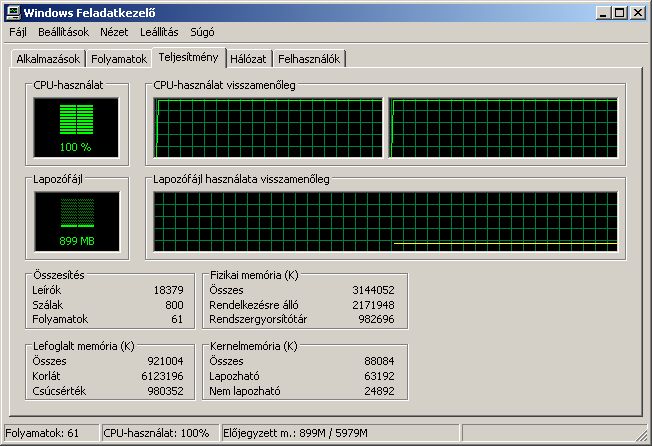652x446 pixels.
Task: Open the Fájl menu
Action: point(18,32)
